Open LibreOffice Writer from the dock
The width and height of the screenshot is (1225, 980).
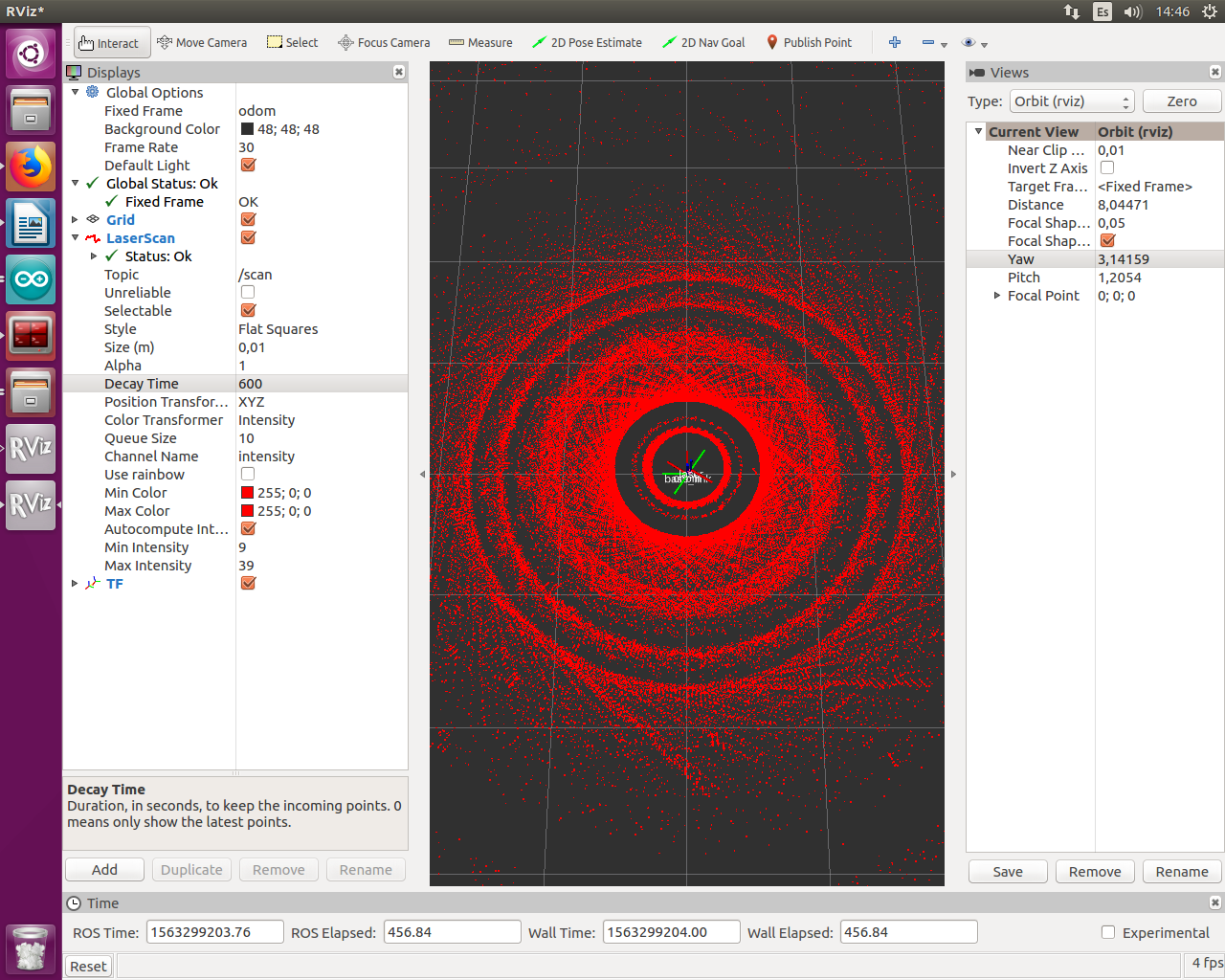pos(31,224)
